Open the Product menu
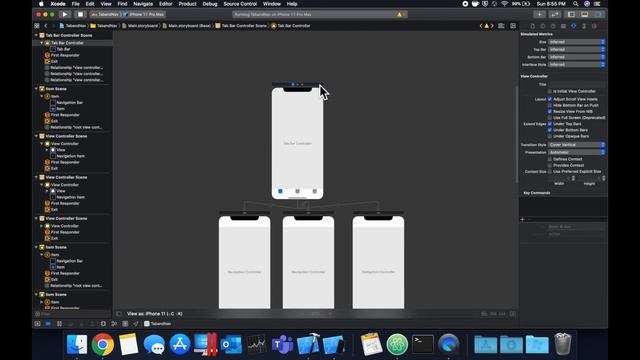 click(x=187, y=4)
